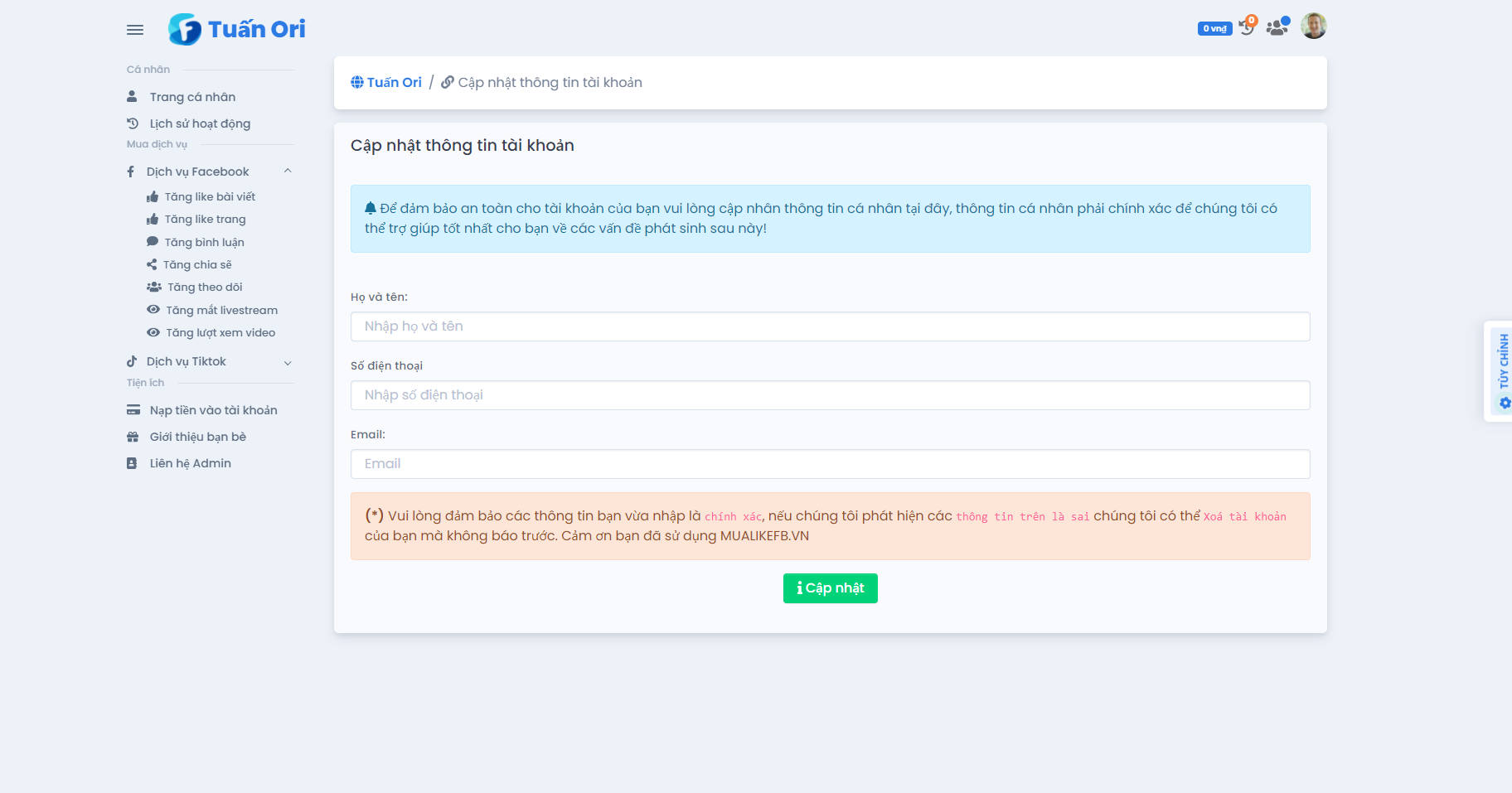
Task: Click the gear icon on TÙY CHỈNH tab
Action: coord(1505,403)
